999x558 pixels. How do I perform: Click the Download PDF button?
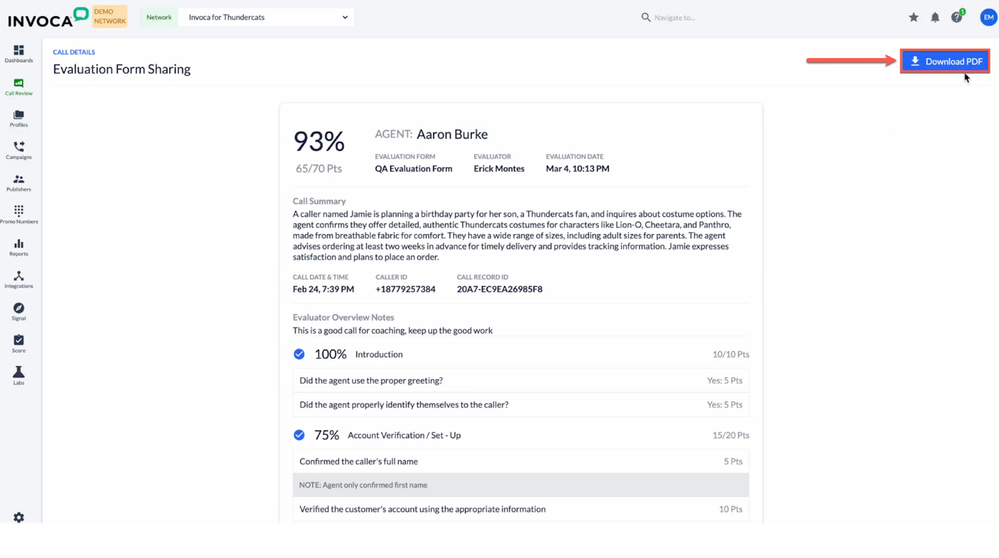945,62
